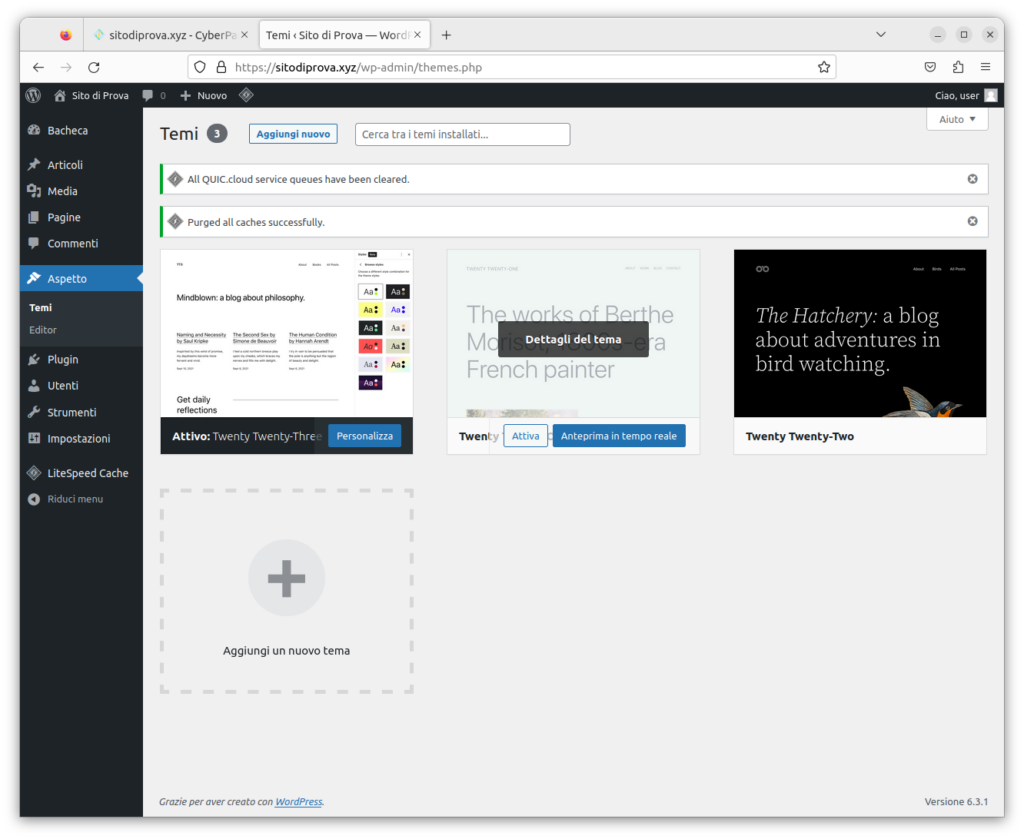This screenshot has width=1024, height=839.
Task: Open Editor submenu item
Action: tap(42, 330)
